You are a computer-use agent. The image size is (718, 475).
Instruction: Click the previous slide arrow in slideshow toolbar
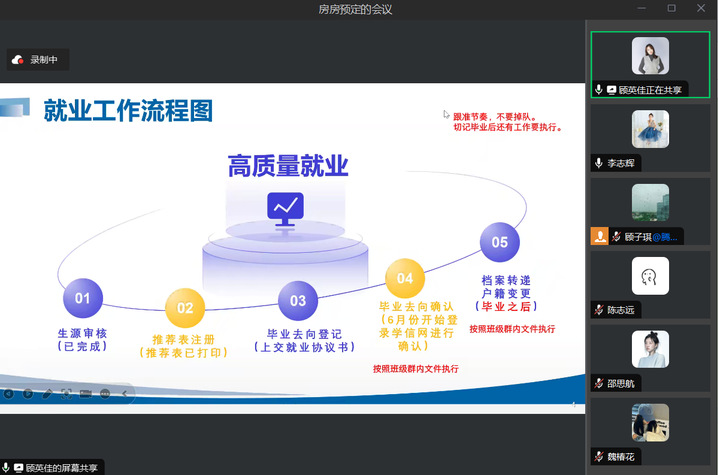[8, 393]
